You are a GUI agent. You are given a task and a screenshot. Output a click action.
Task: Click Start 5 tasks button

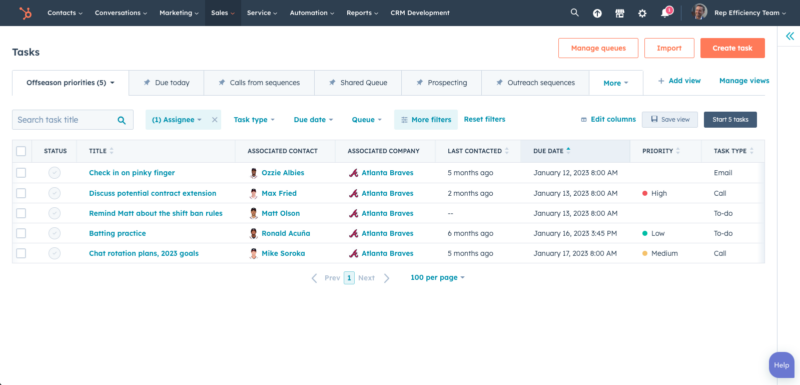[730, 120]
